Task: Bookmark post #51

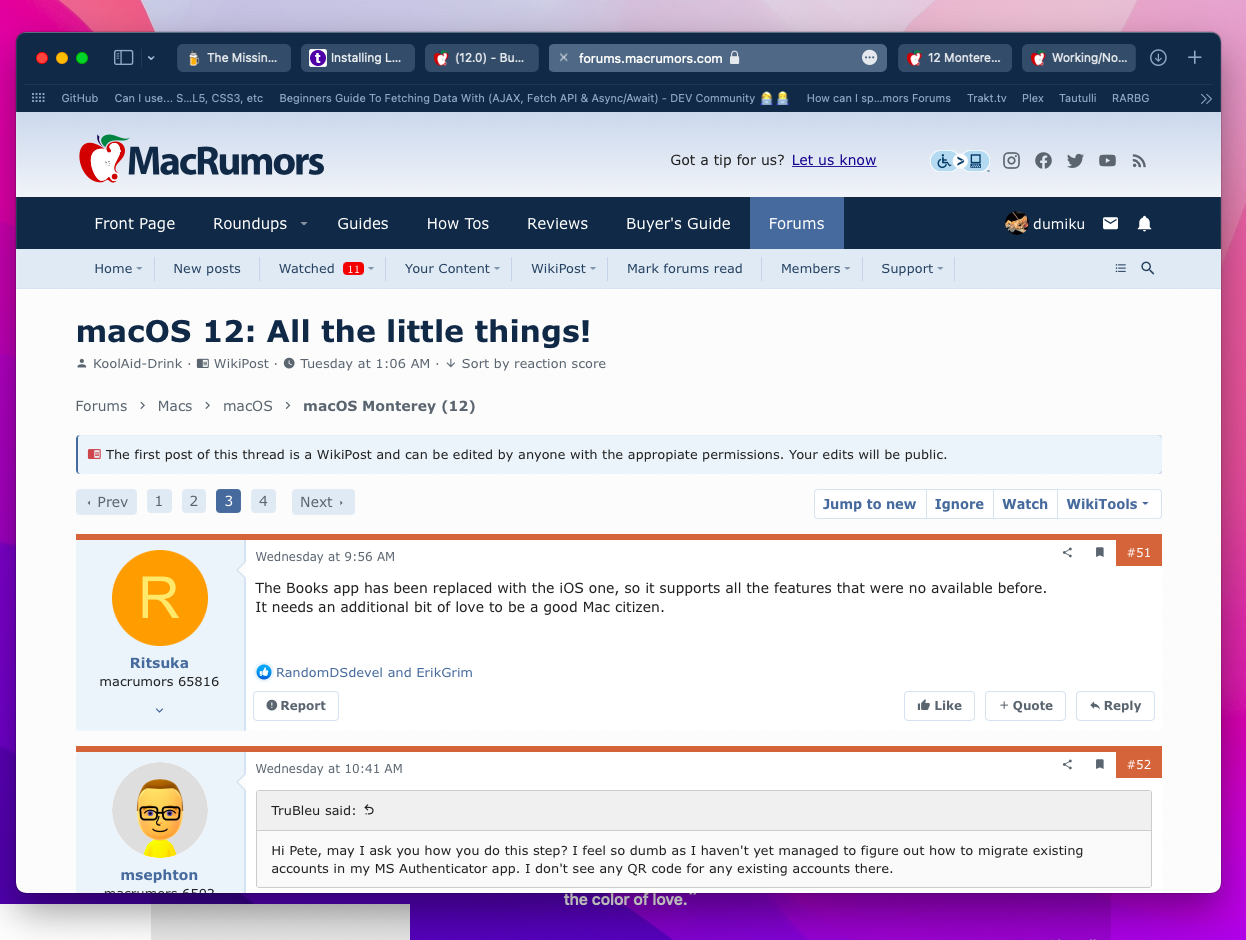Action: [1099, 552]
